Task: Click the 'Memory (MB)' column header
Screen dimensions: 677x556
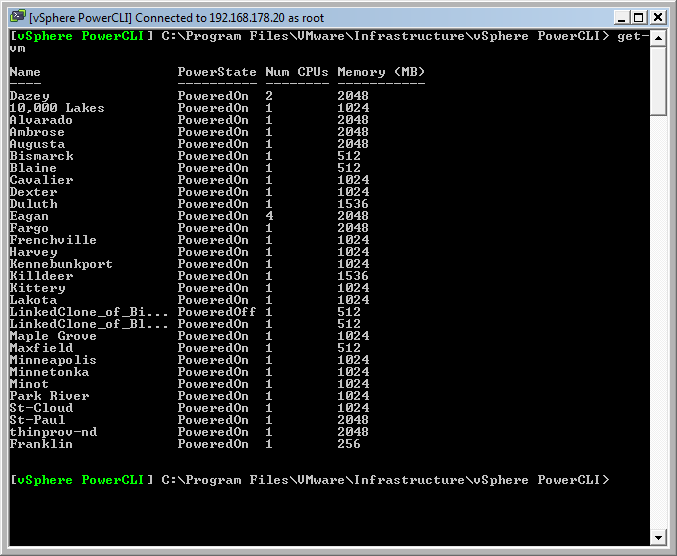Action: [381, 72]
